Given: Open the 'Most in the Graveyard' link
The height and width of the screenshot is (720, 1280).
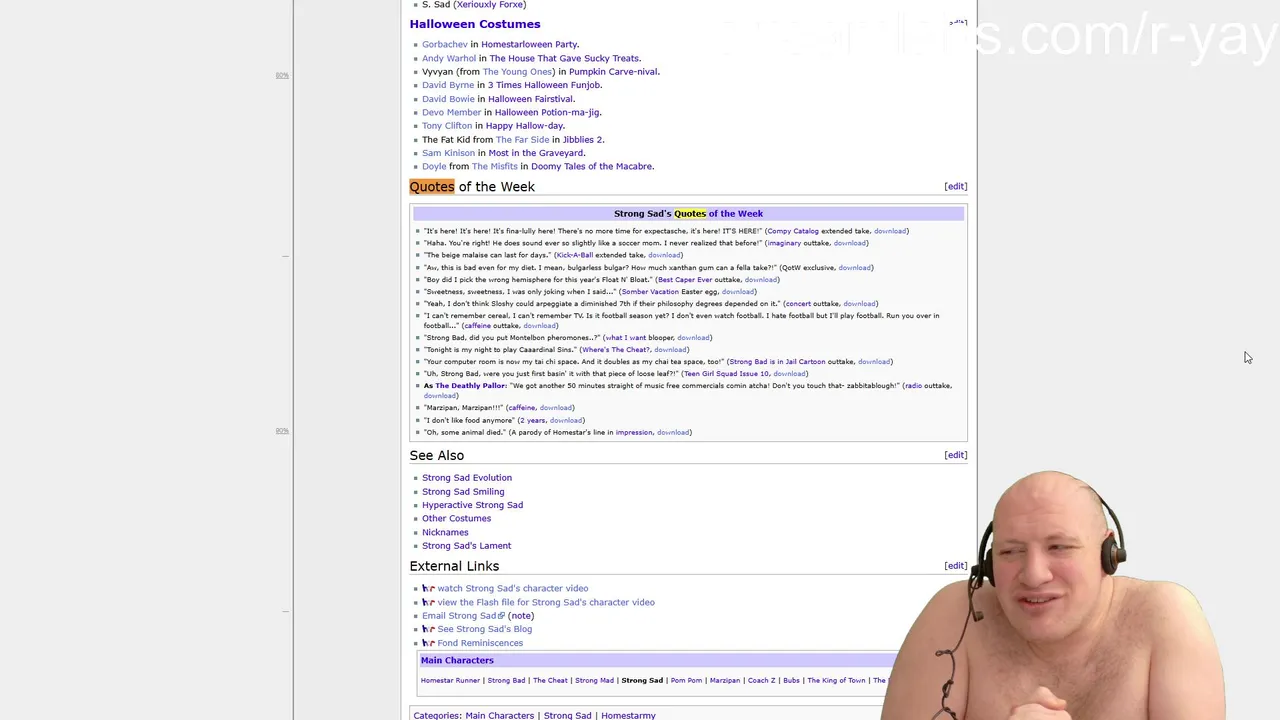Looking at the screenshot, I should click(x=536, y=153).
